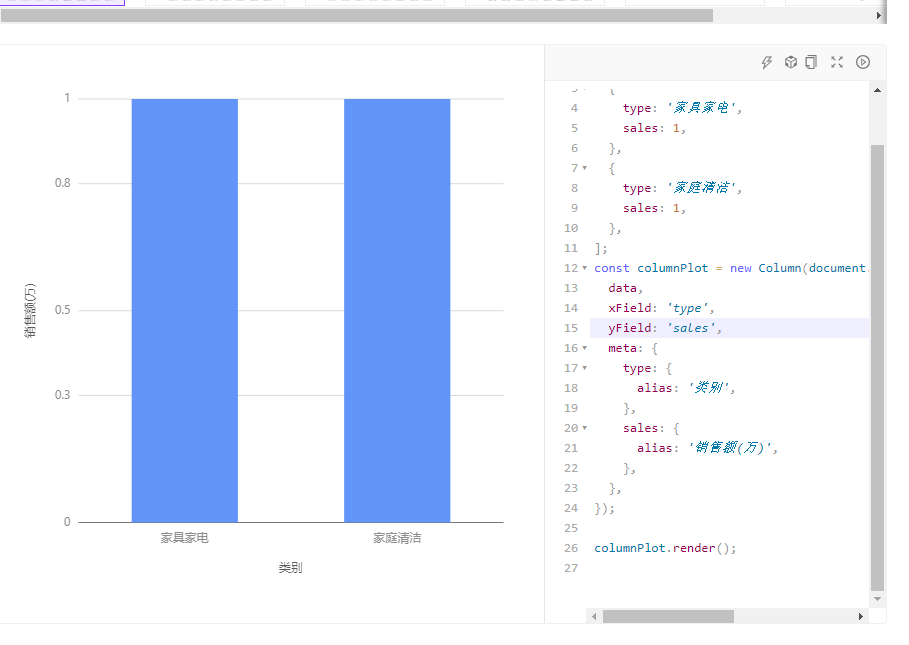Copy the code snippet via copy icon
Screen dimensions: 909x645
[811, 61]
